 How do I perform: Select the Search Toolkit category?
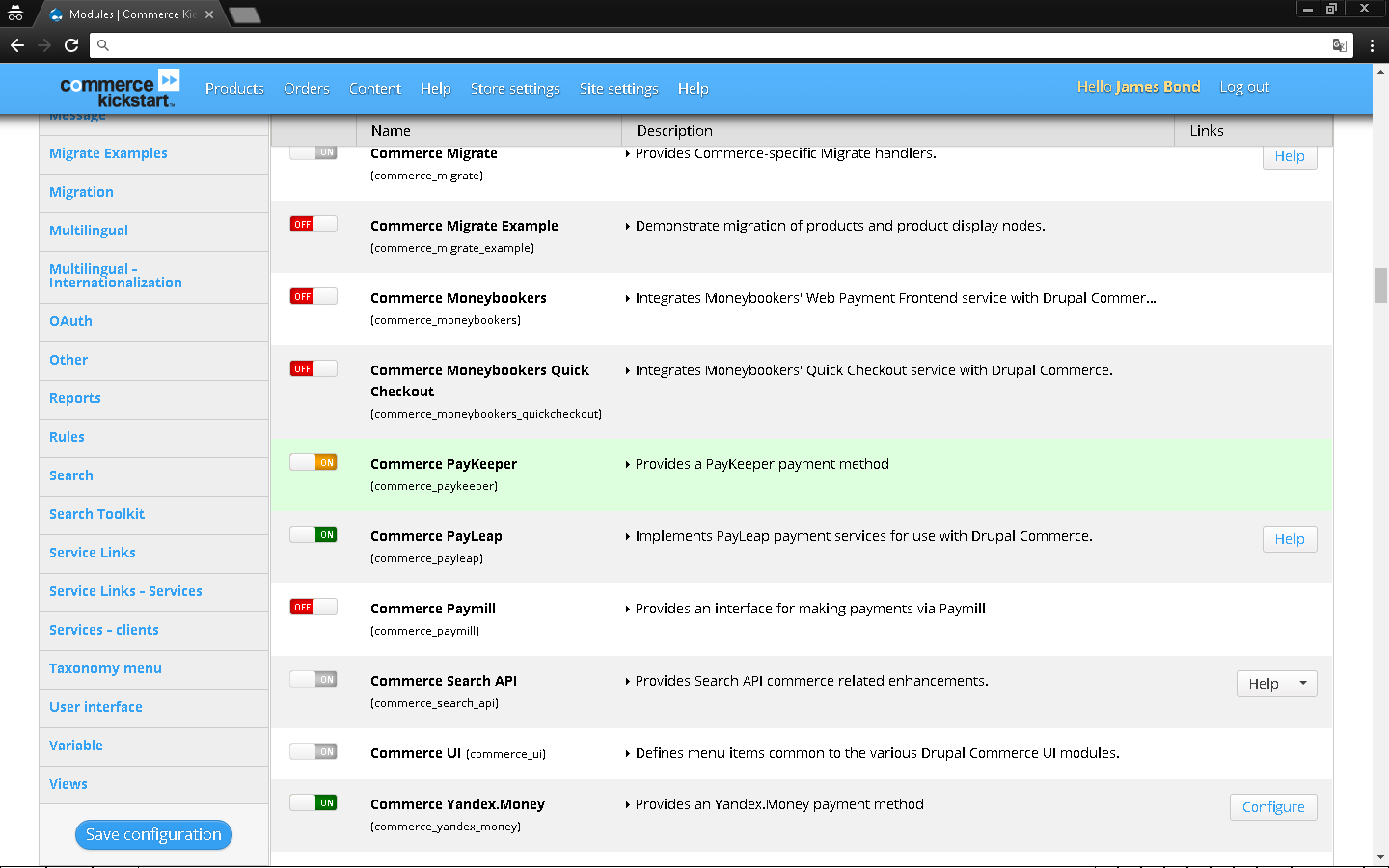click(96, 514)
